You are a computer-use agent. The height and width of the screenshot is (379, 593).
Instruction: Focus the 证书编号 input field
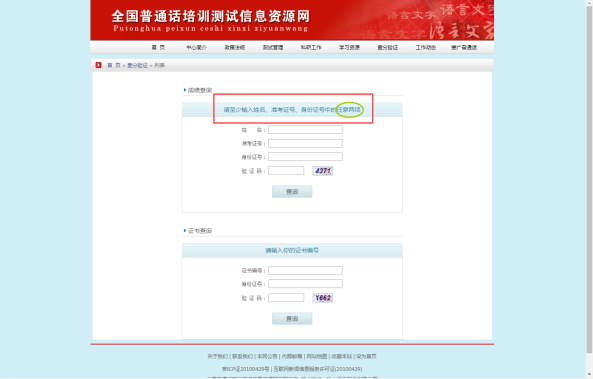305,270
